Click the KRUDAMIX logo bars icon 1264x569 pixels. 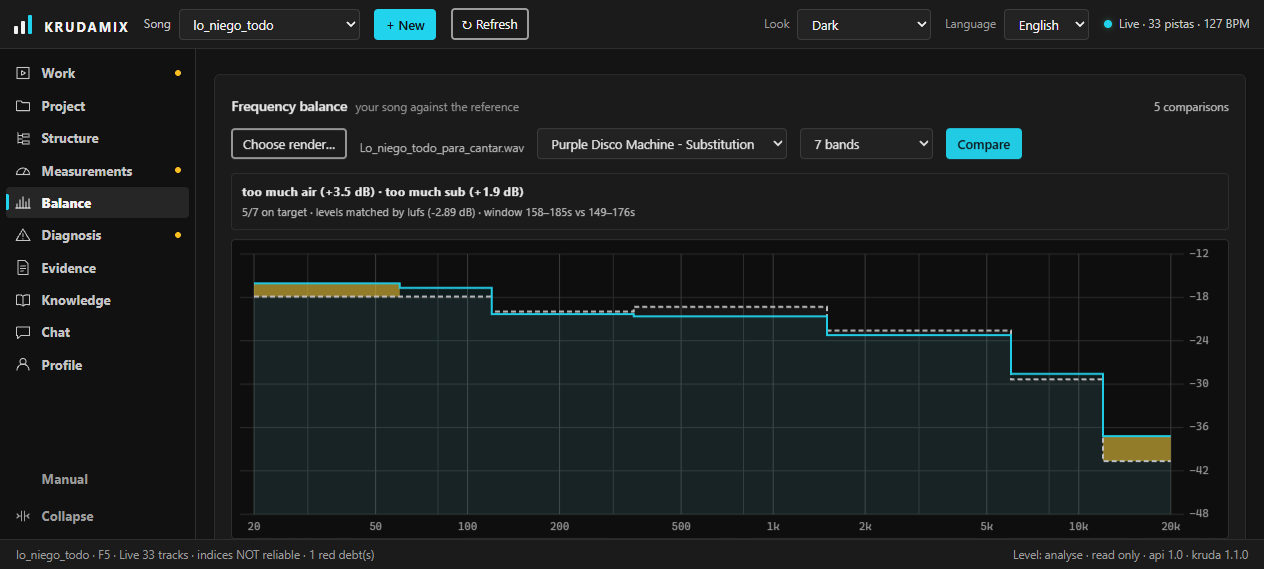23,25
